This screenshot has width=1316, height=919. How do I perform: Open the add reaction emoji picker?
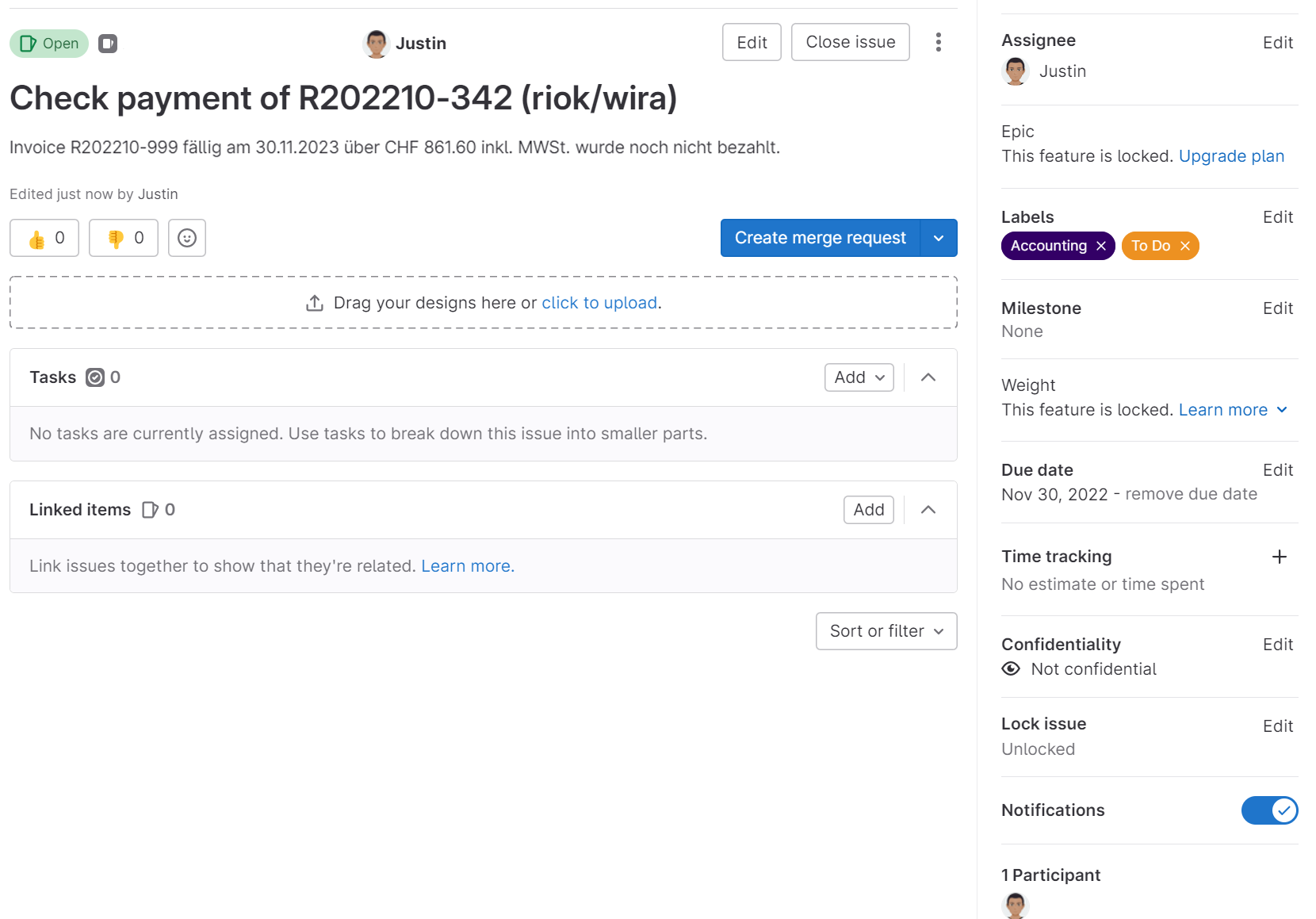pyautogui.click(x=187, y=238)
